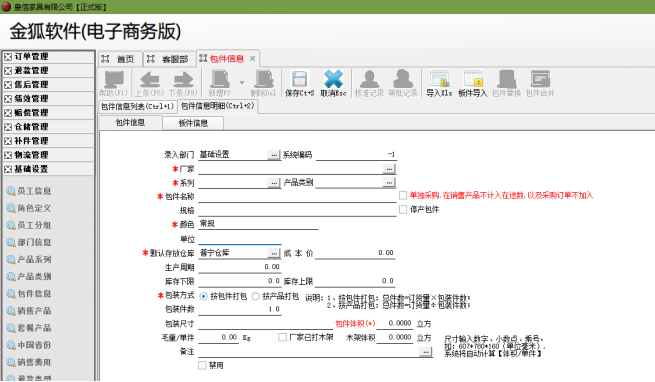Click the 规格 input field
Screen dimensions: 655x382
(x=297, y=211)
